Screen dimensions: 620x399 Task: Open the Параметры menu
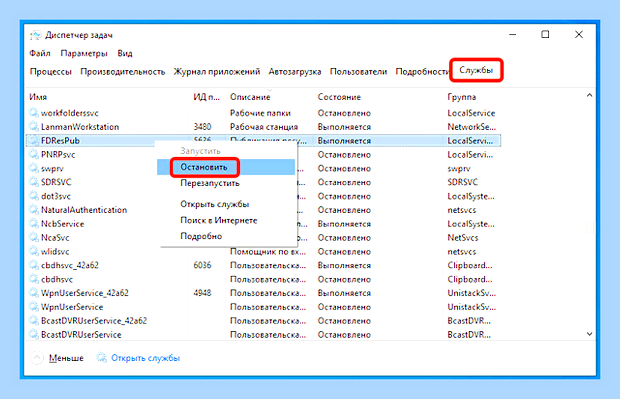(84, 53)
